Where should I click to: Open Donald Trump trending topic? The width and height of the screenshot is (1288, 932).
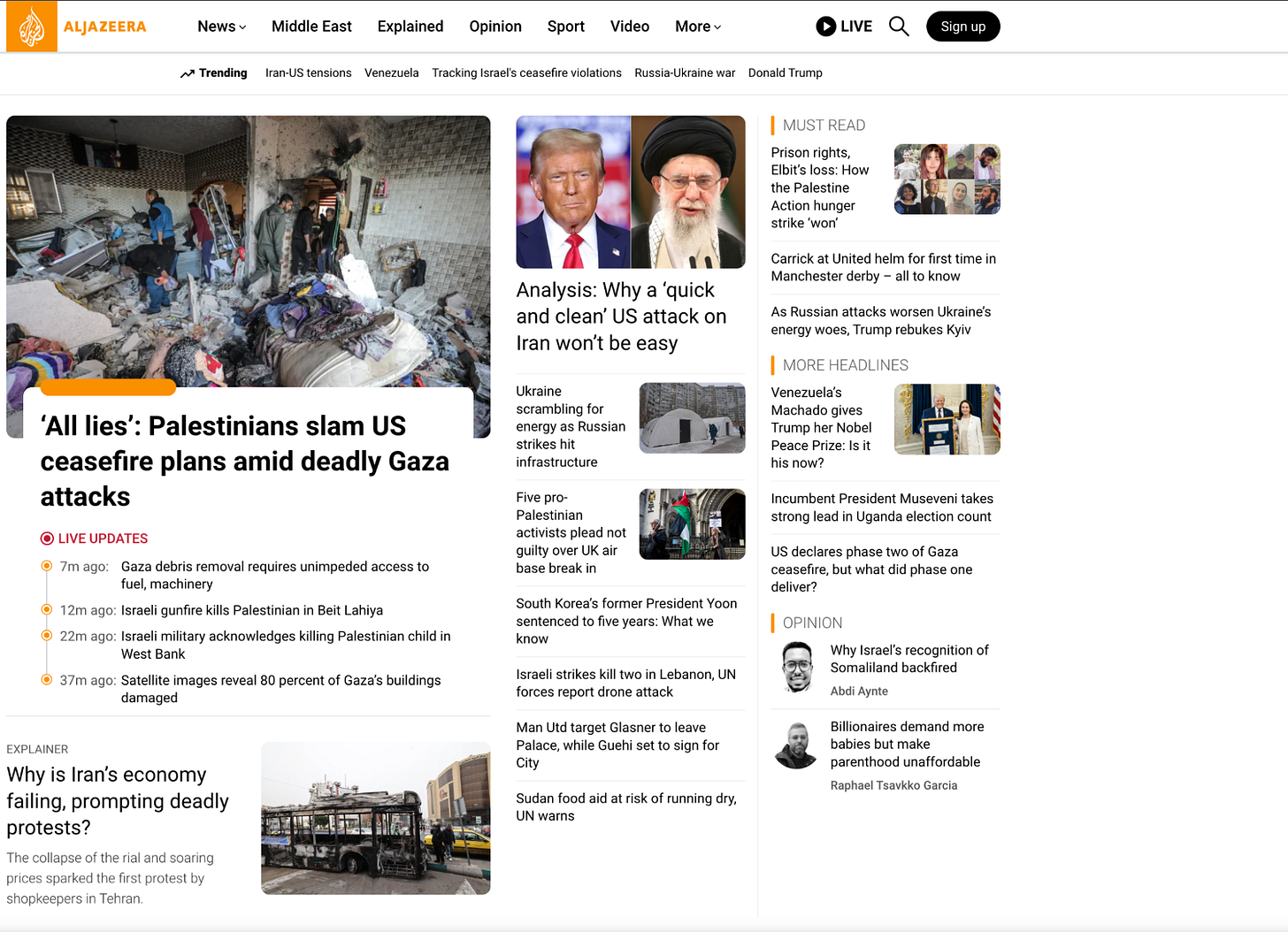click(x=786, y=73)
